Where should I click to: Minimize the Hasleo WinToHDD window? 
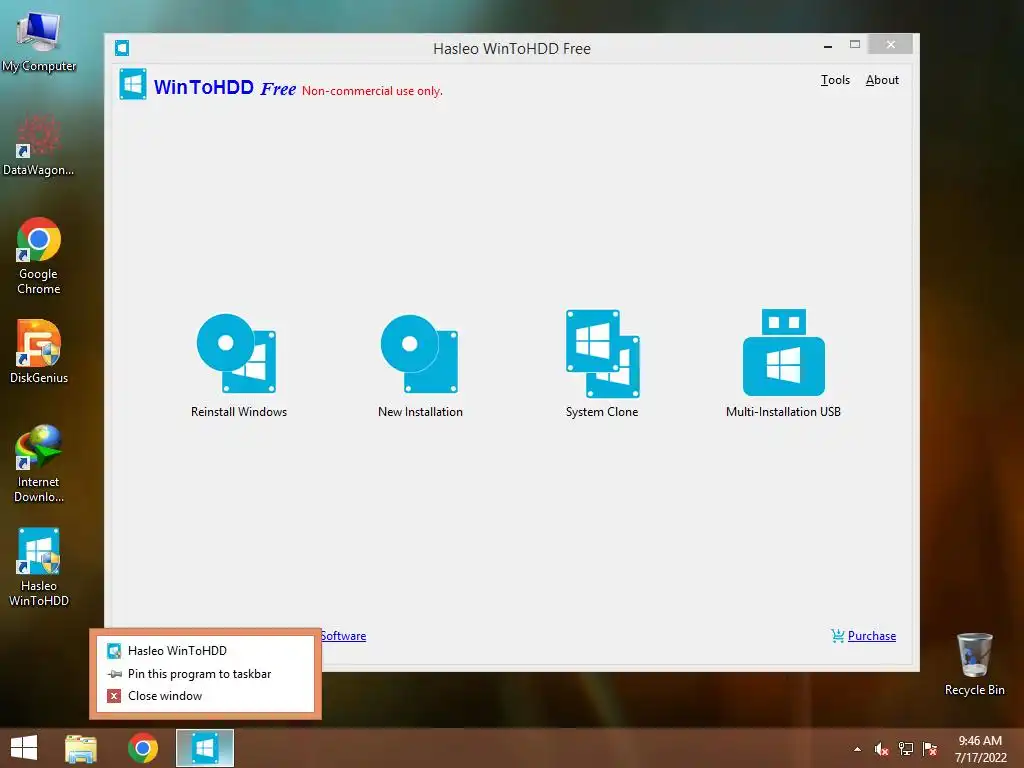[x=828, y=45]
